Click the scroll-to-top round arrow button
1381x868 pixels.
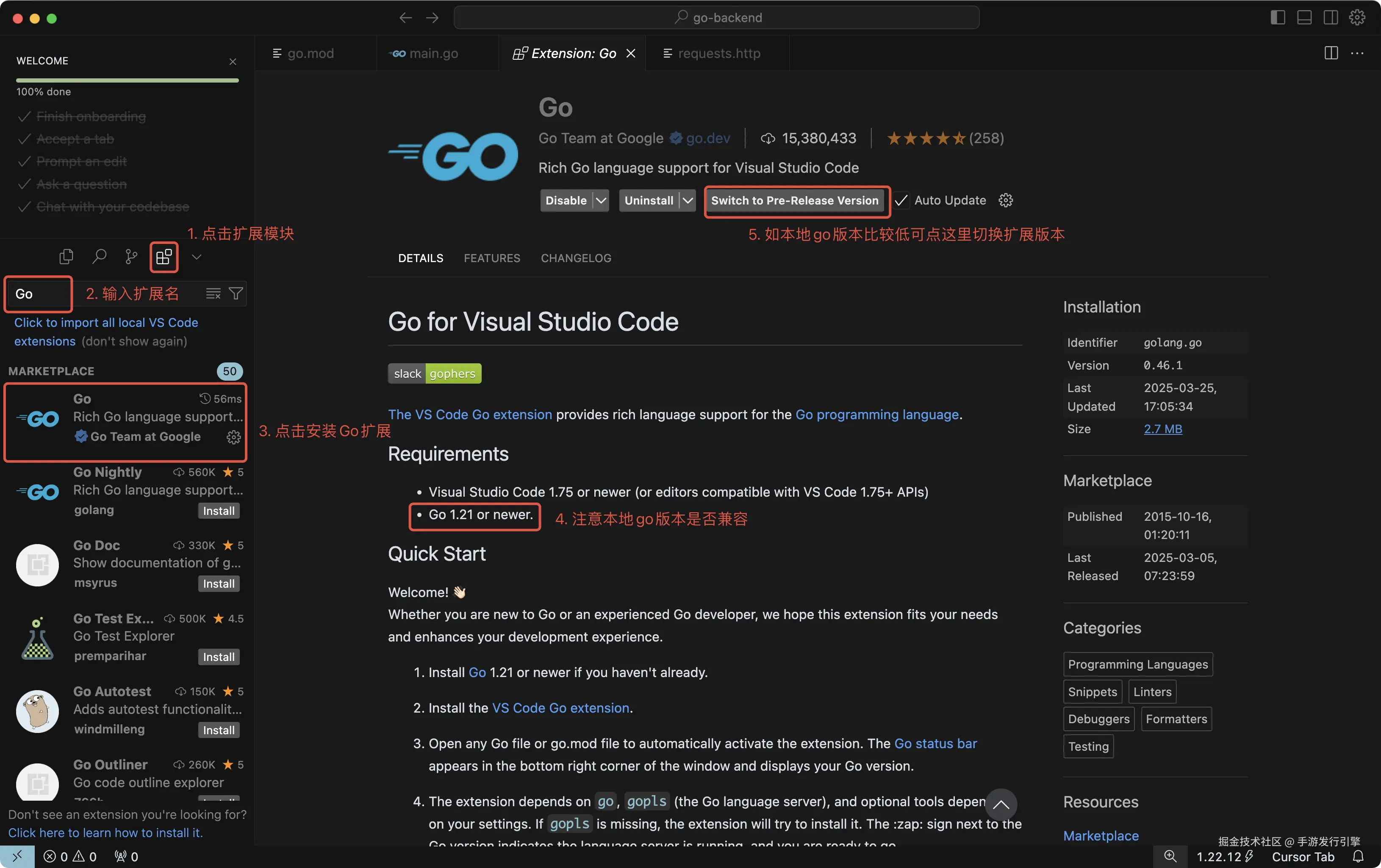[1001, 804]
